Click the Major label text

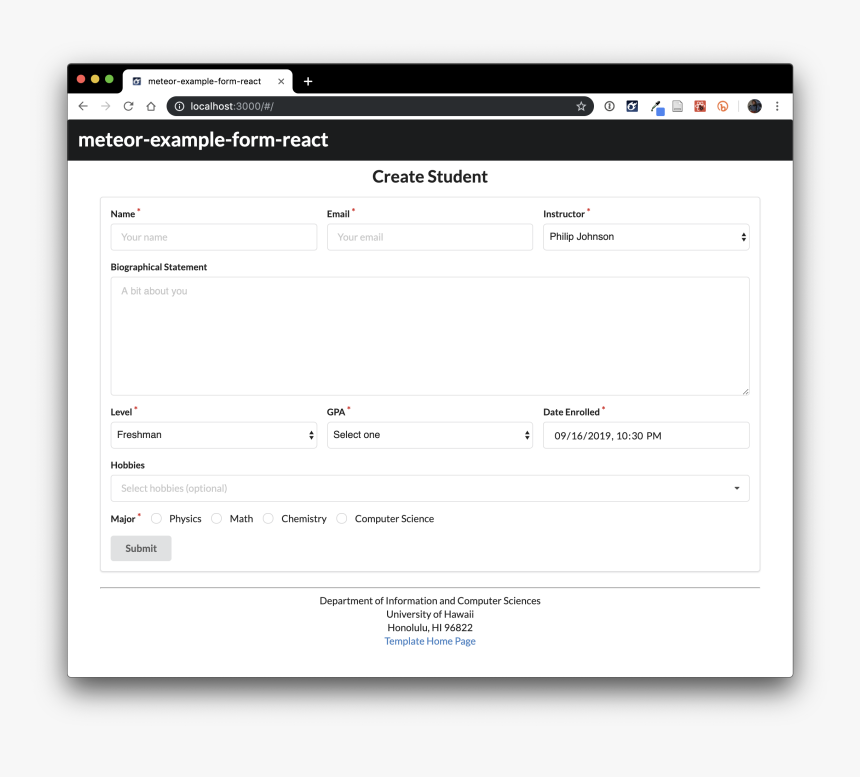[123, 519]
